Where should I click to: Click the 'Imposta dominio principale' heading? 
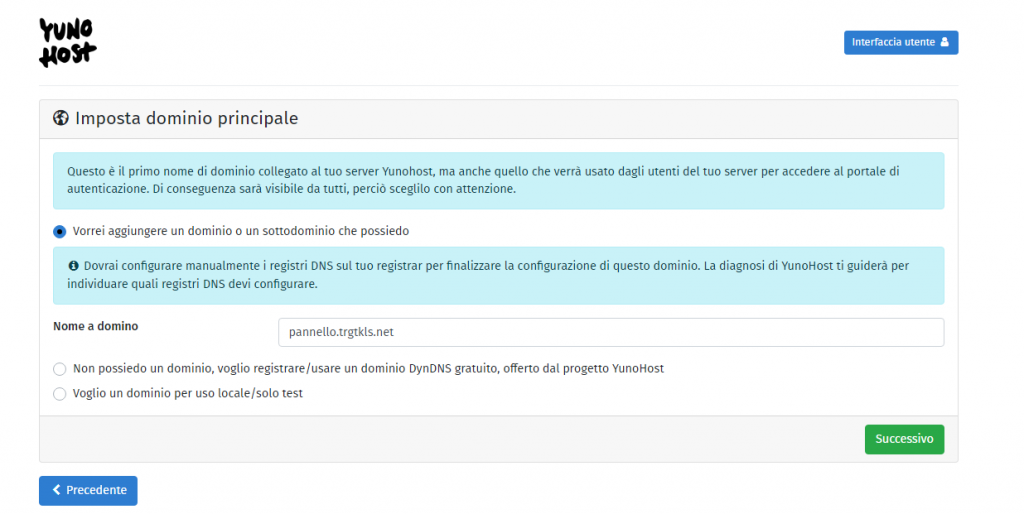(186, 118)
